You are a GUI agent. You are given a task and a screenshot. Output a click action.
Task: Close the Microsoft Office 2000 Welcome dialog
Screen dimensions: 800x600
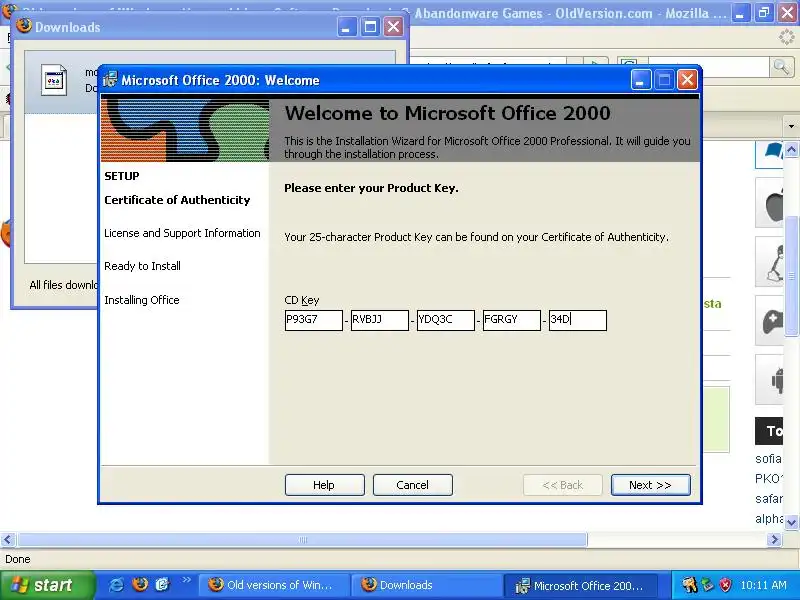point(687,80)
